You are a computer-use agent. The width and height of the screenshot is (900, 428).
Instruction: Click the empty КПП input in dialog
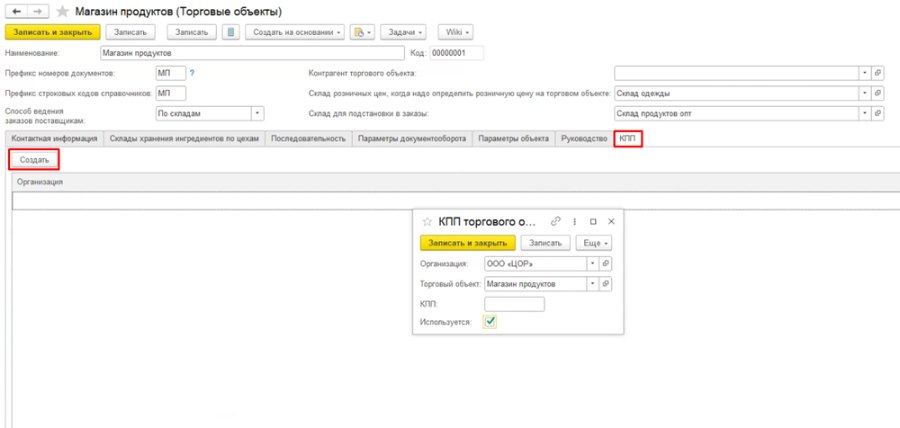coord(514,304)
